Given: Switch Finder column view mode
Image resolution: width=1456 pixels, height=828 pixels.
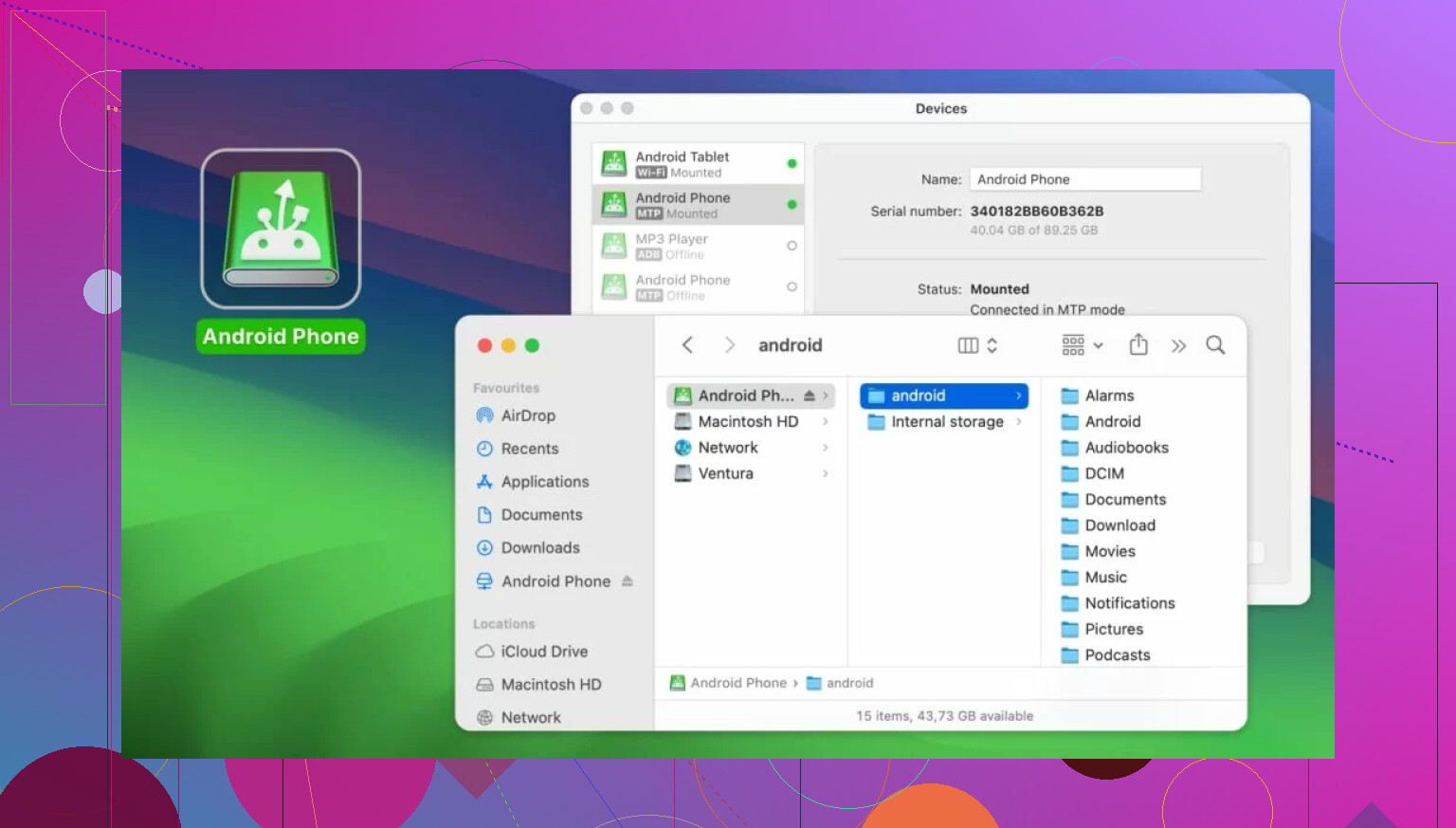Looking at the screenshot, I should (x=977, y=345).
